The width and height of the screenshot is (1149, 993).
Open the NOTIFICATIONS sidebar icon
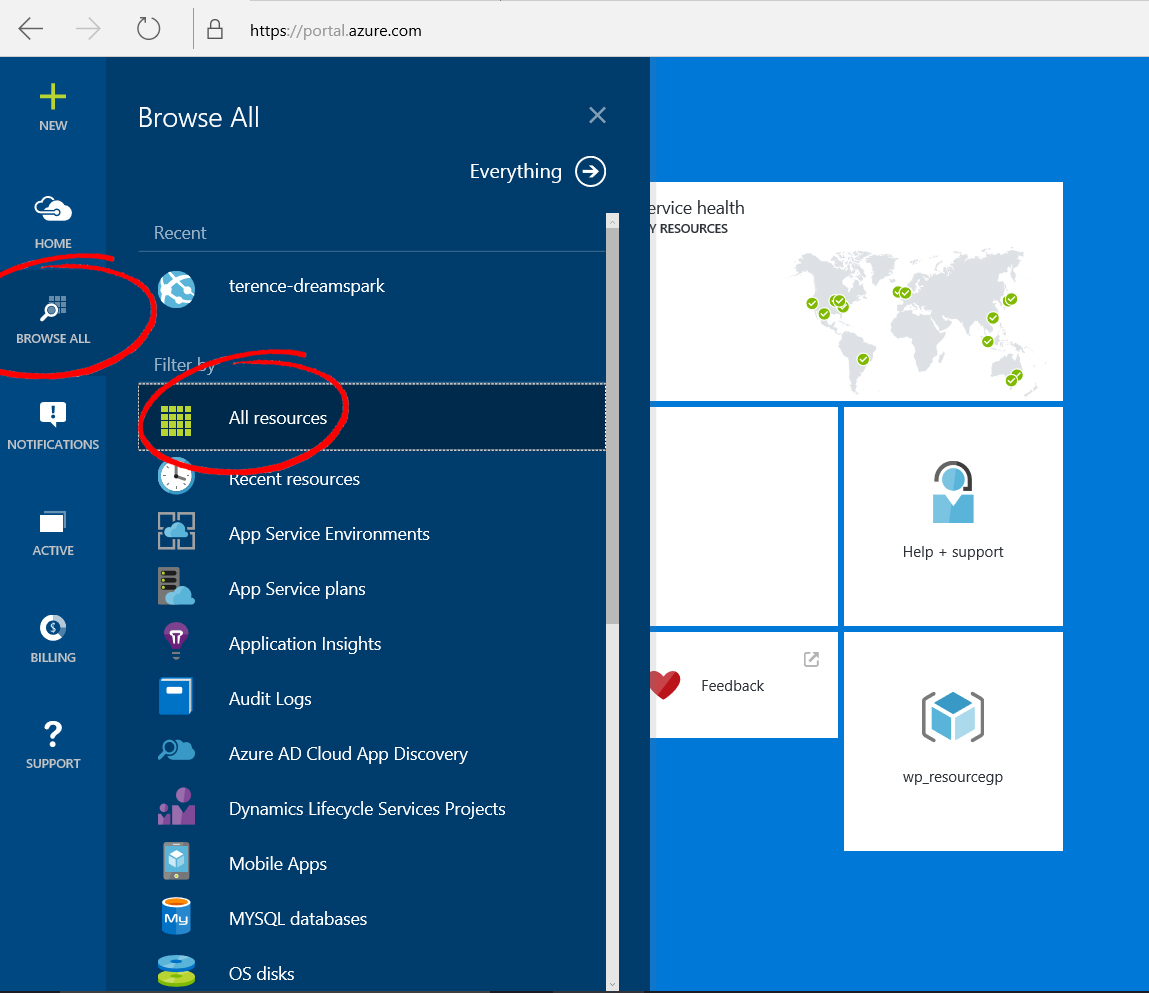pos(53,414)
